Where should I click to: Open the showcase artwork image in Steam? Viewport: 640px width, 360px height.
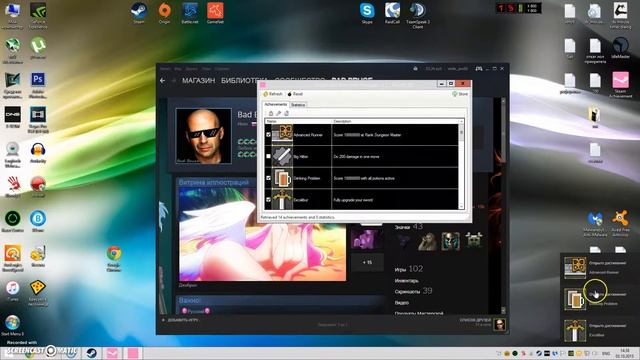(262, 234)
